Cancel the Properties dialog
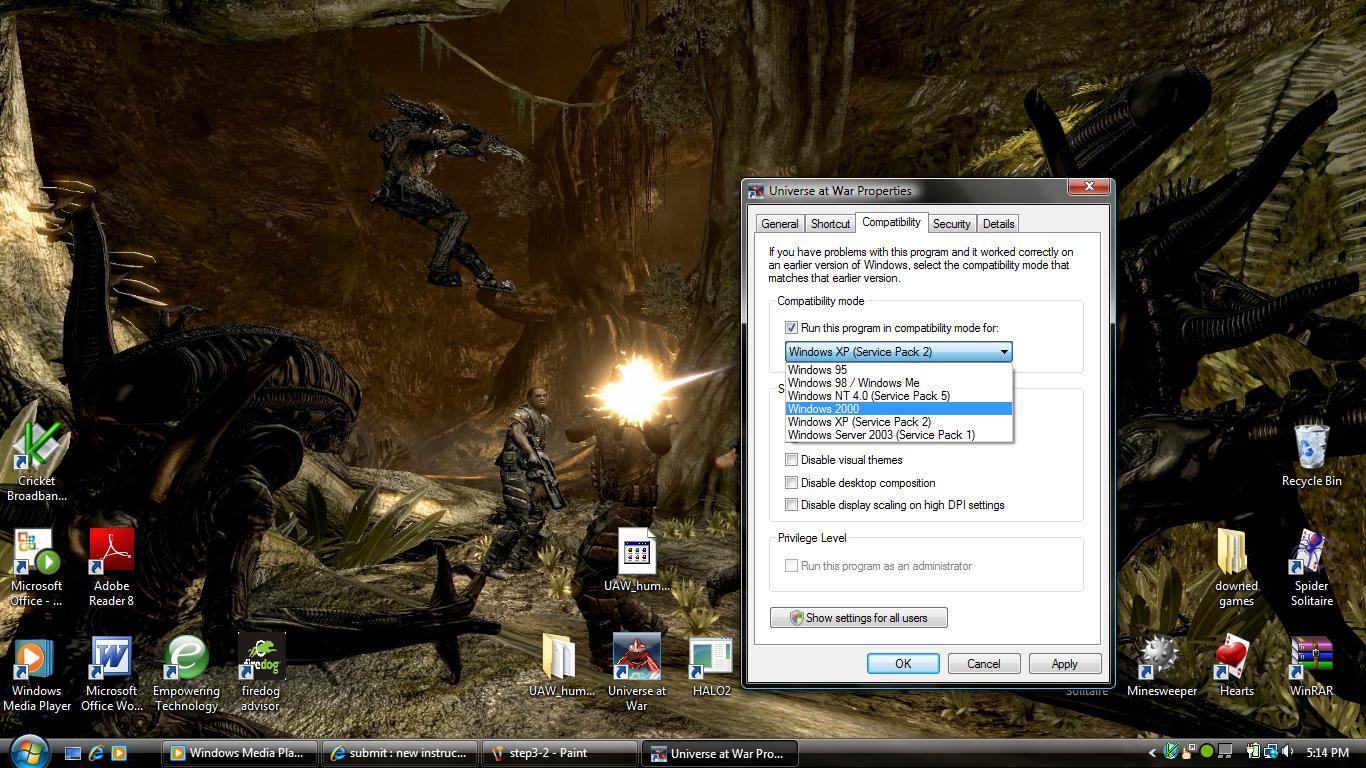Screen dimensions: 1366x768 click(x=983, y=664)
